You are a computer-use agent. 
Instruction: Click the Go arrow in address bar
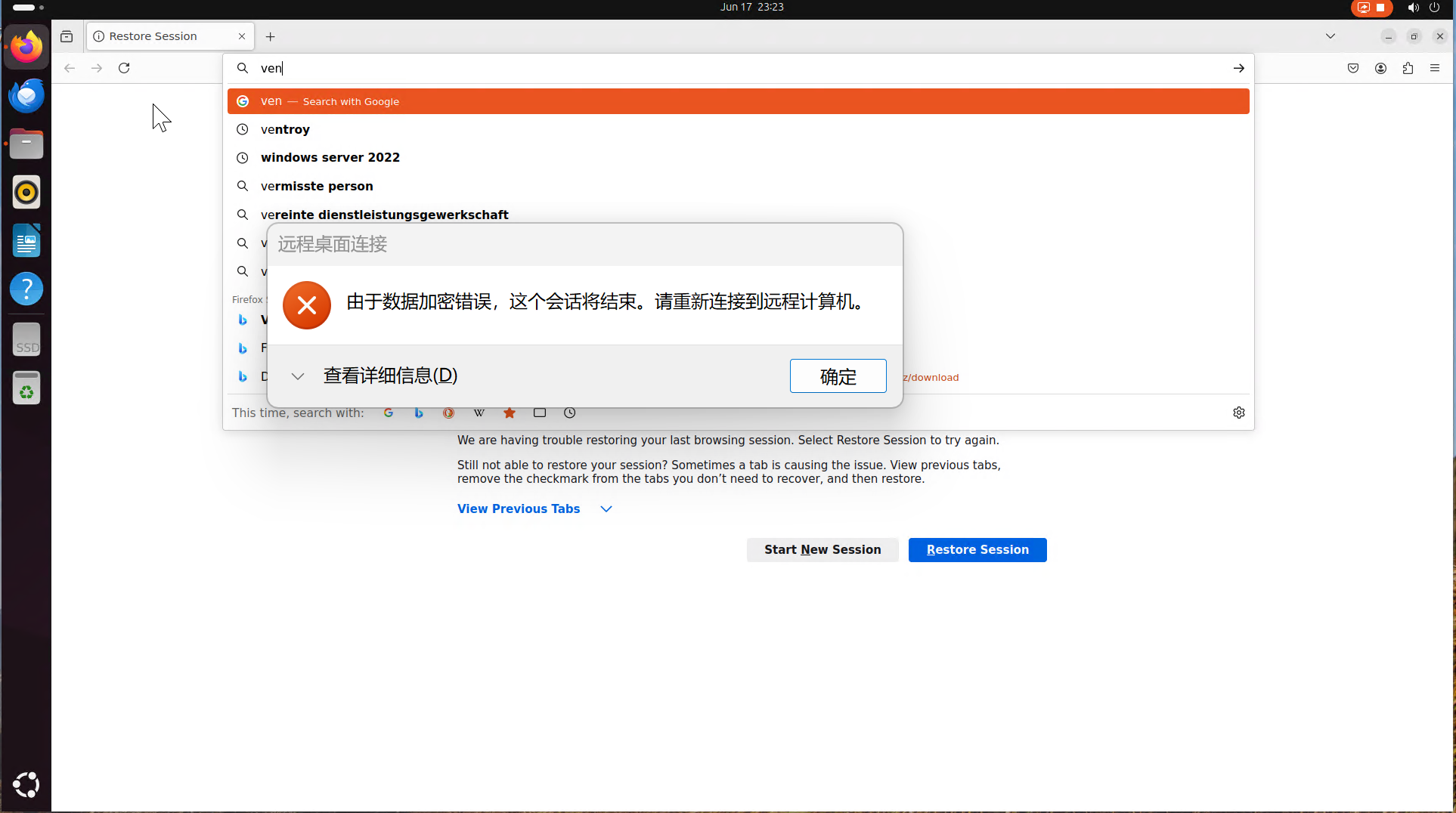[1239, 68]
